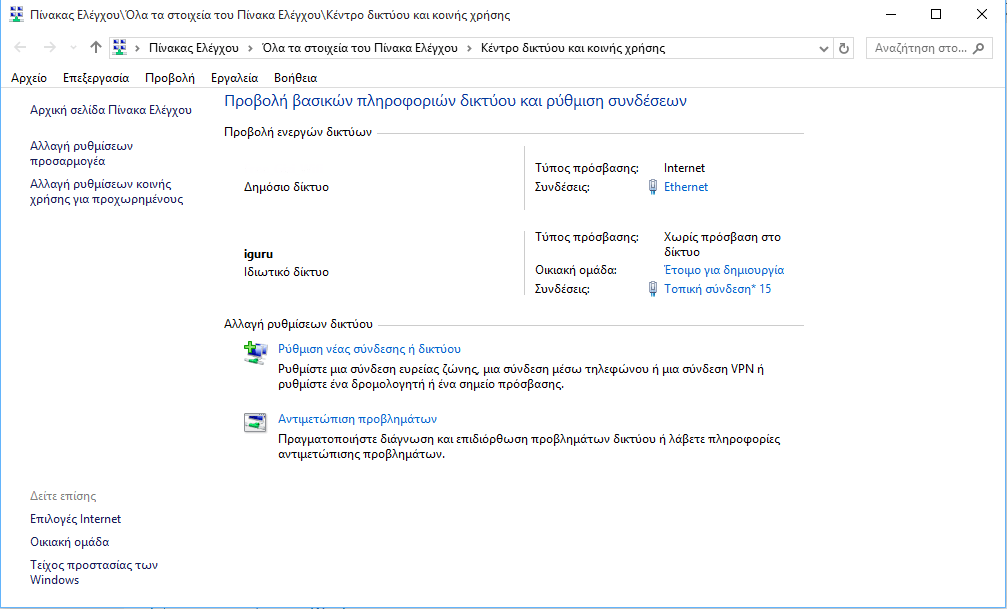Click the Αναζήτηση search field
Screen dimensions: 1007x609
click(x=932, y=48)
